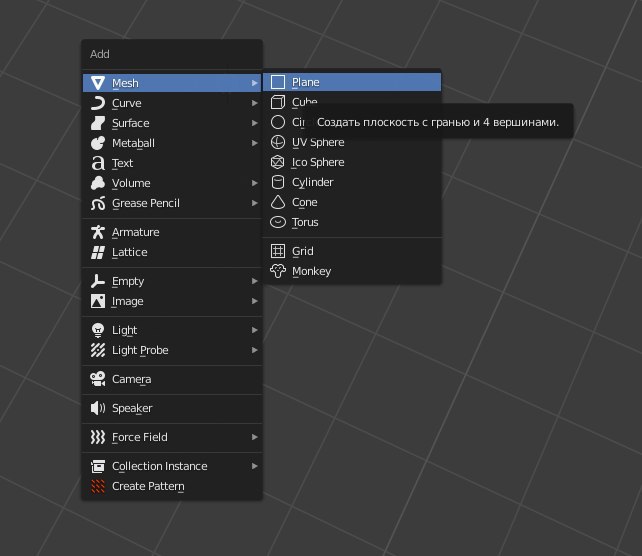Expand the Metaball submenu arrow
The width and height of the screenshot is (642, 556).
tap(255, 143)
